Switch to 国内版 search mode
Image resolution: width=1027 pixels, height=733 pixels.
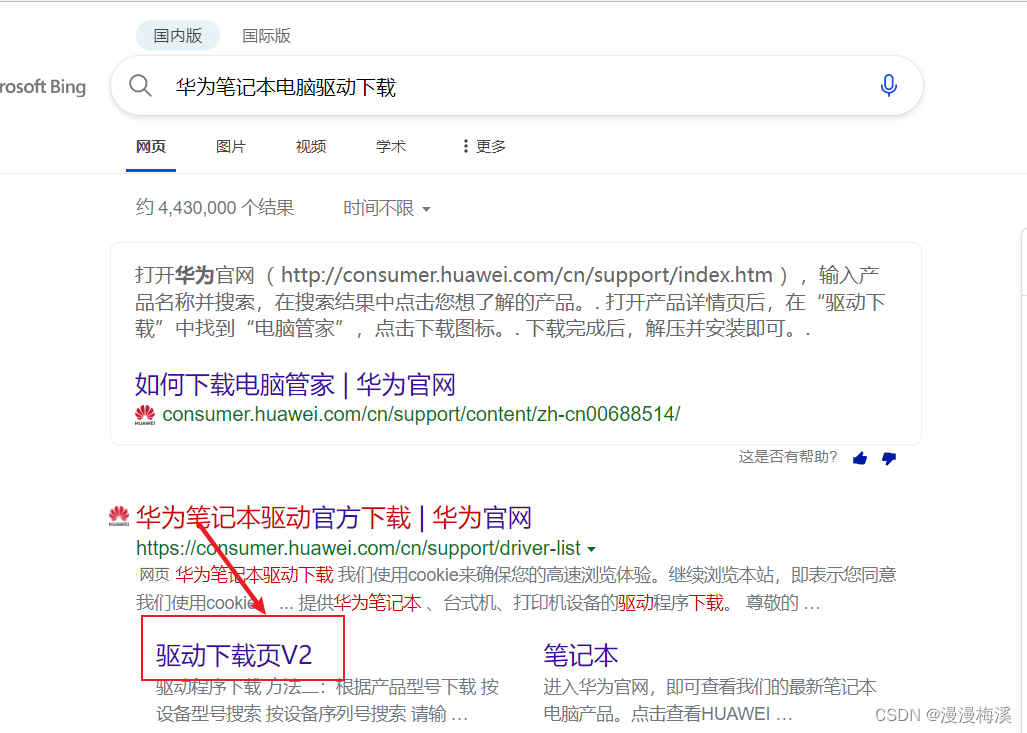(x=177, y=35)
